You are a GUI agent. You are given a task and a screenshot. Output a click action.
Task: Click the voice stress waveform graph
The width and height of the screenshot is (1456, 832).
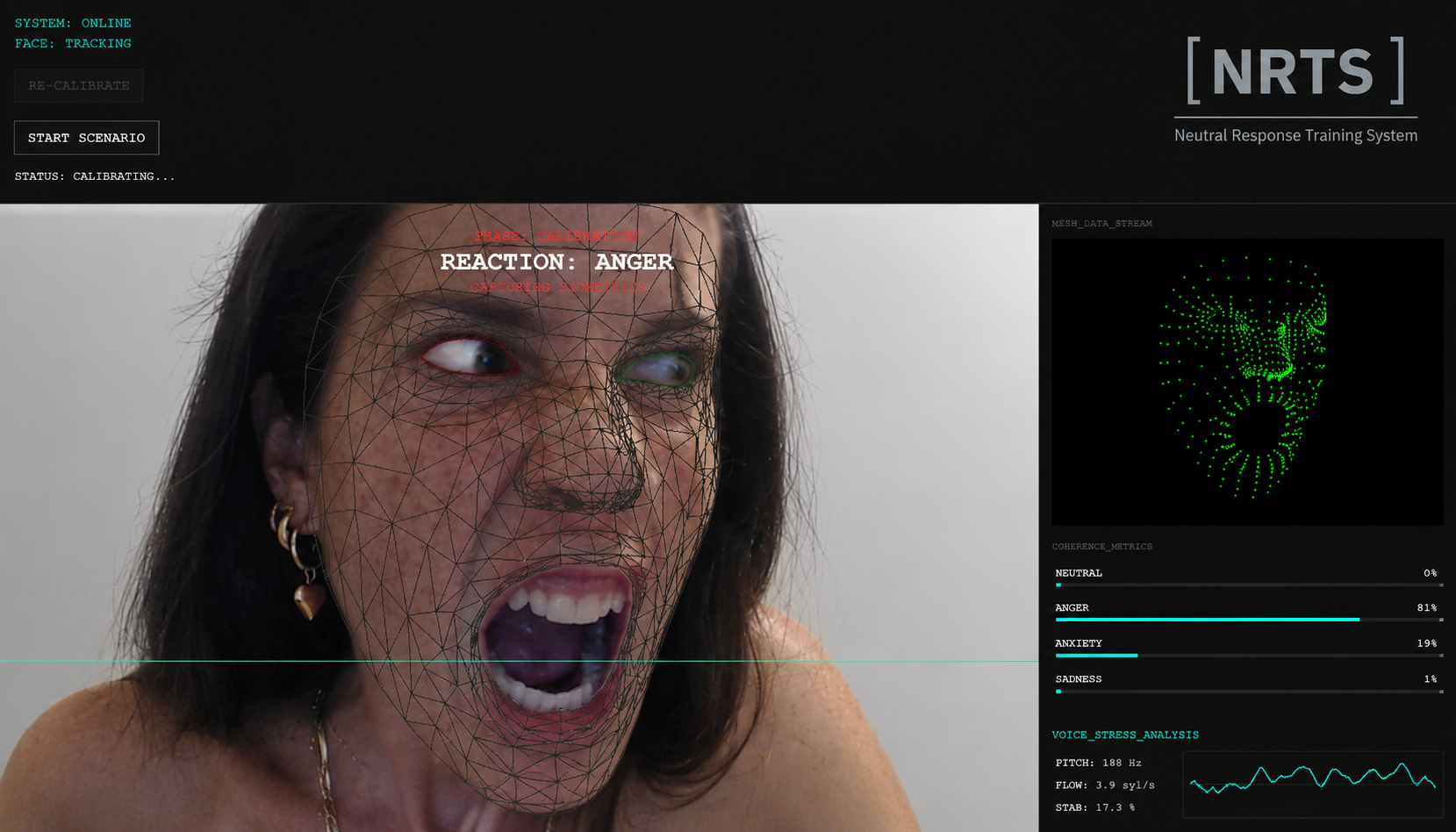1313,785
